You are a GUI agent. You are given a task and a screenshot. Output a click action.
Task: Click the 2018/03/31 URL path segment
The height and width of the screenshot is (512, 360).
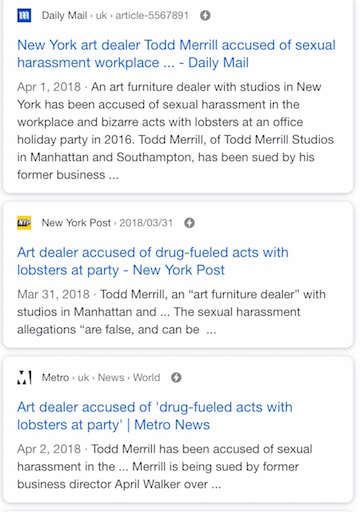coord(146,223)
